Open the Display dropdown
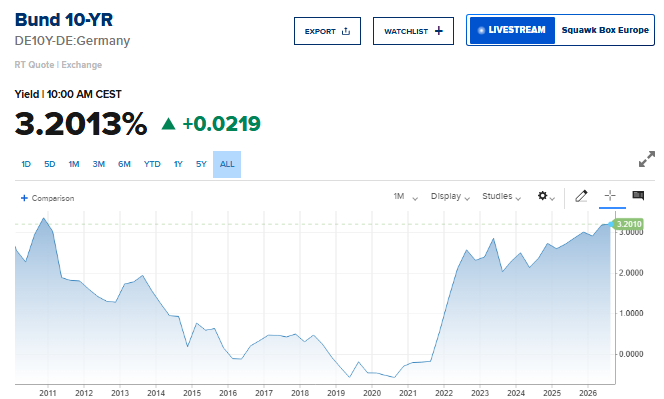 pyautogui.click(x=450, y=197)
